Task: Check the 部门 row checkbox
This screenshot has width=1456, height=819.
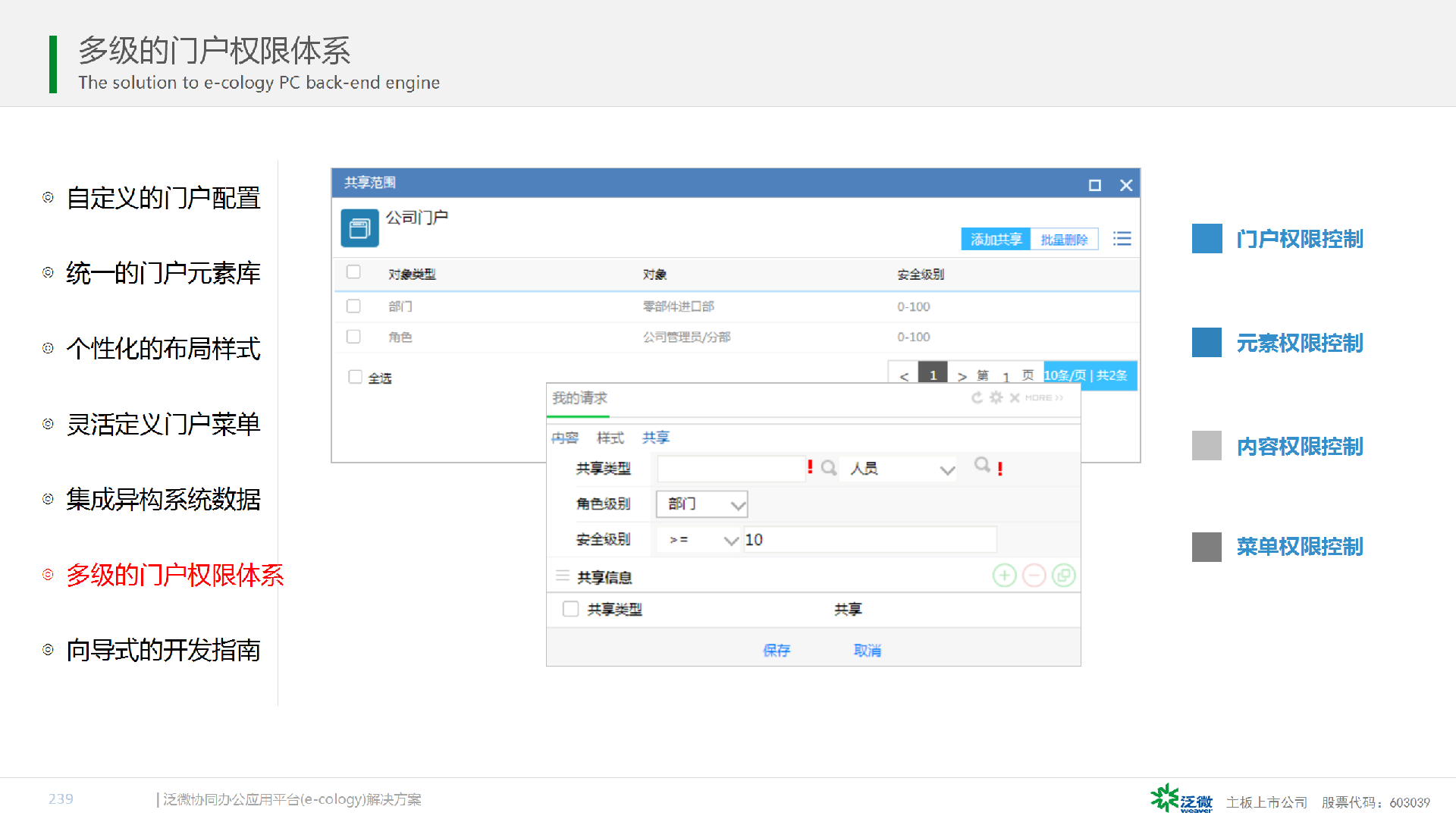Action: tap(353, 306)
